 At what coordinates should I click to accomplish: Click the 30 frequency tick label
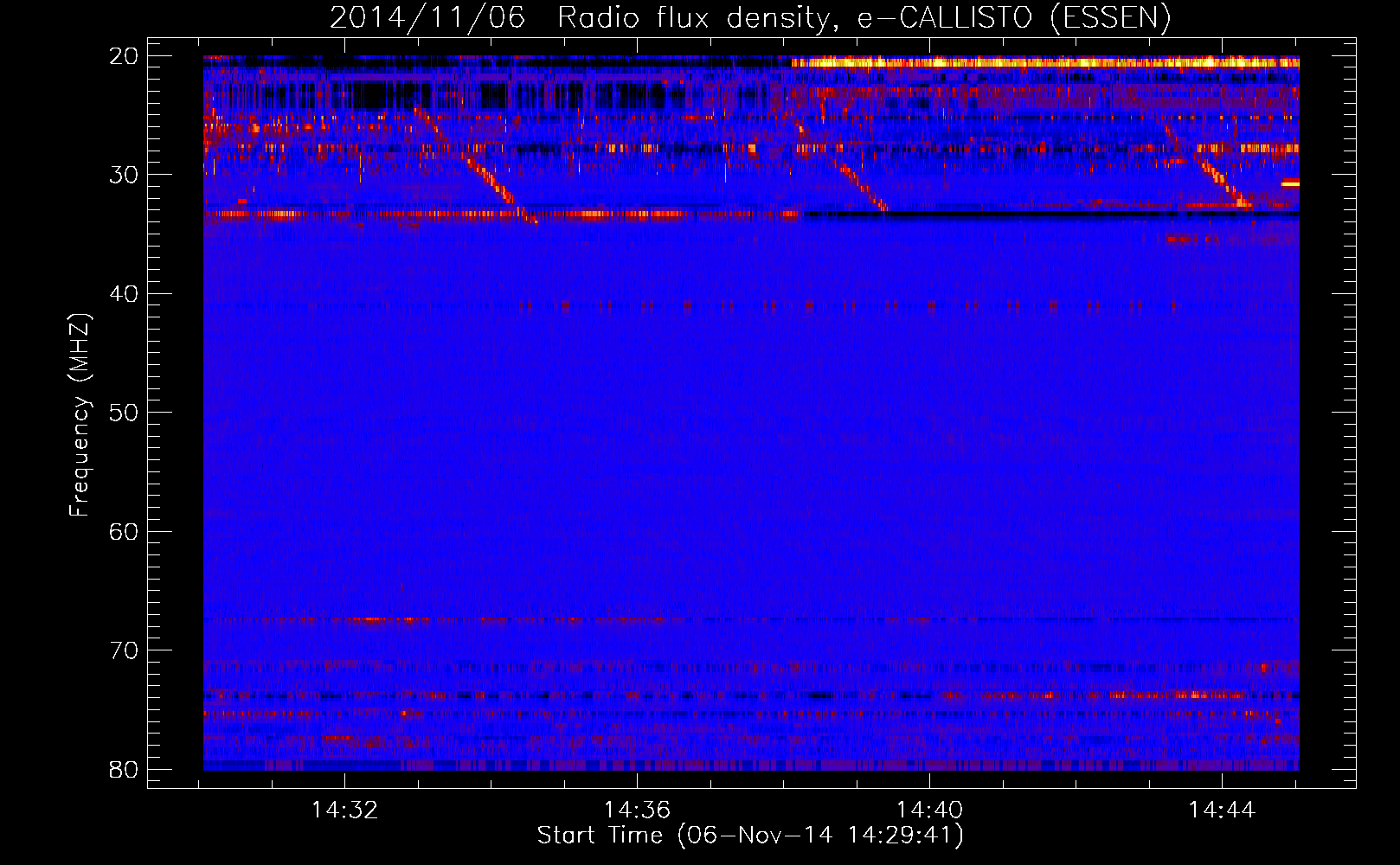coord(124,175)
